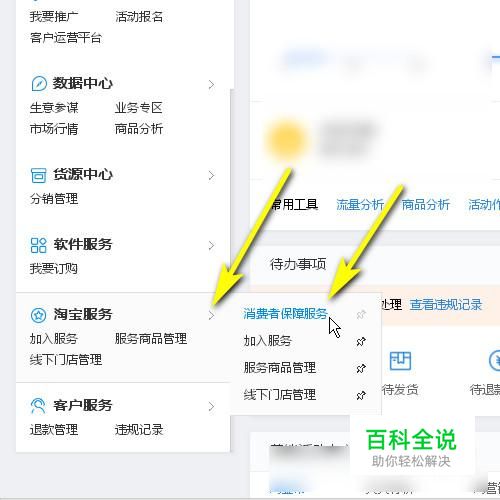
Task: Go to 退款管理 under 客户服务
Action: [54, 430]
